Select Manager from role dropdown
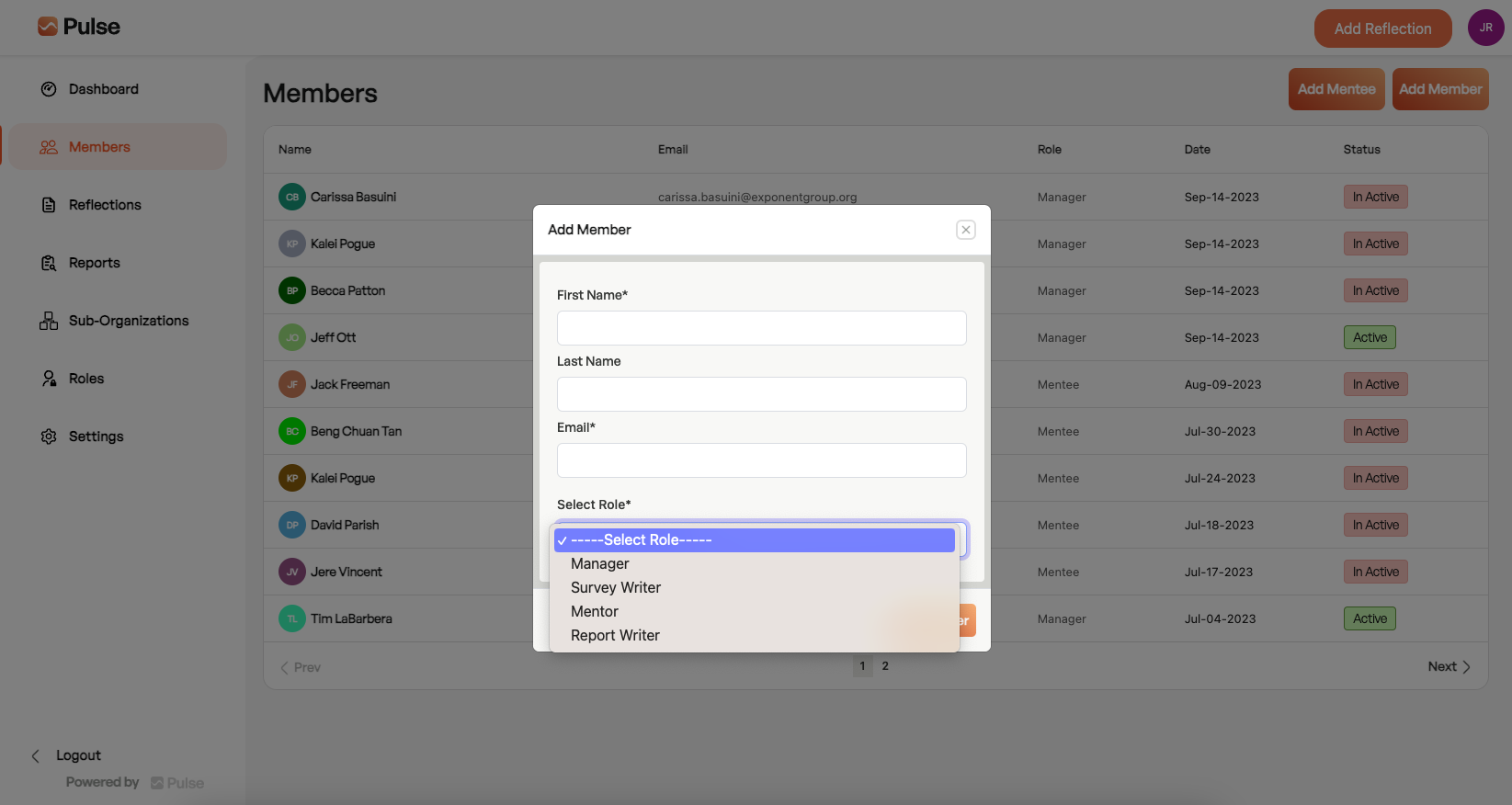1512x805 pixels. [x=754, y=564]
